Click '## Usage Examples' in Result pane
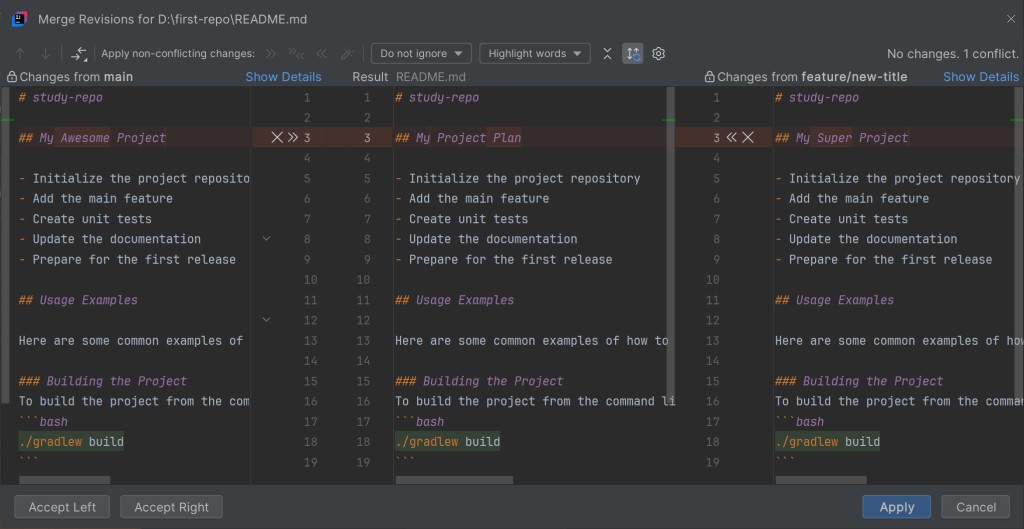This screenshot has height=529, width=1024. click(455, 300)
